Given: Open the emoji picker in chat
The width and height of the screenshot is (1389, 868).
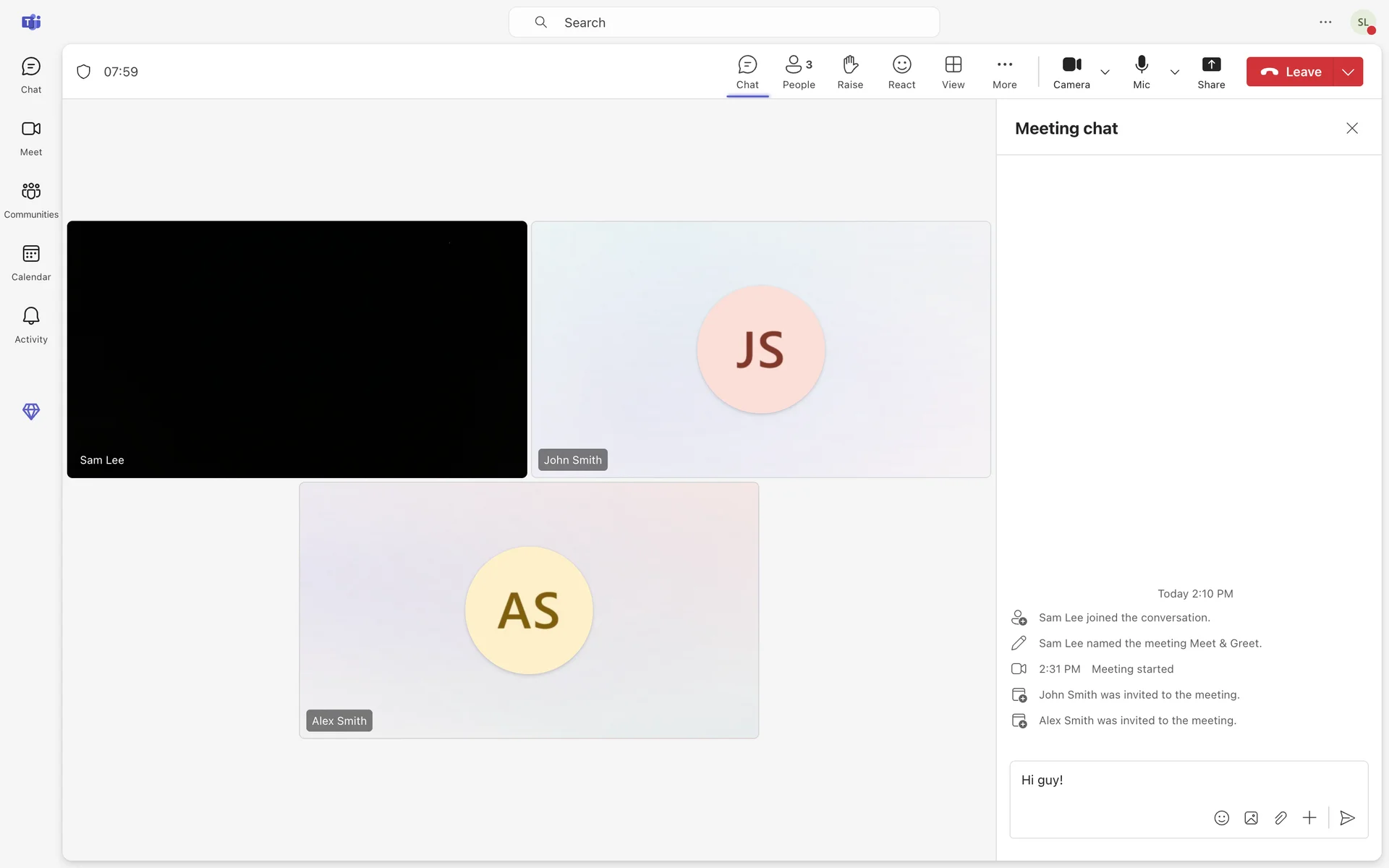Looking at the screenshot, I should (1221, 818).
